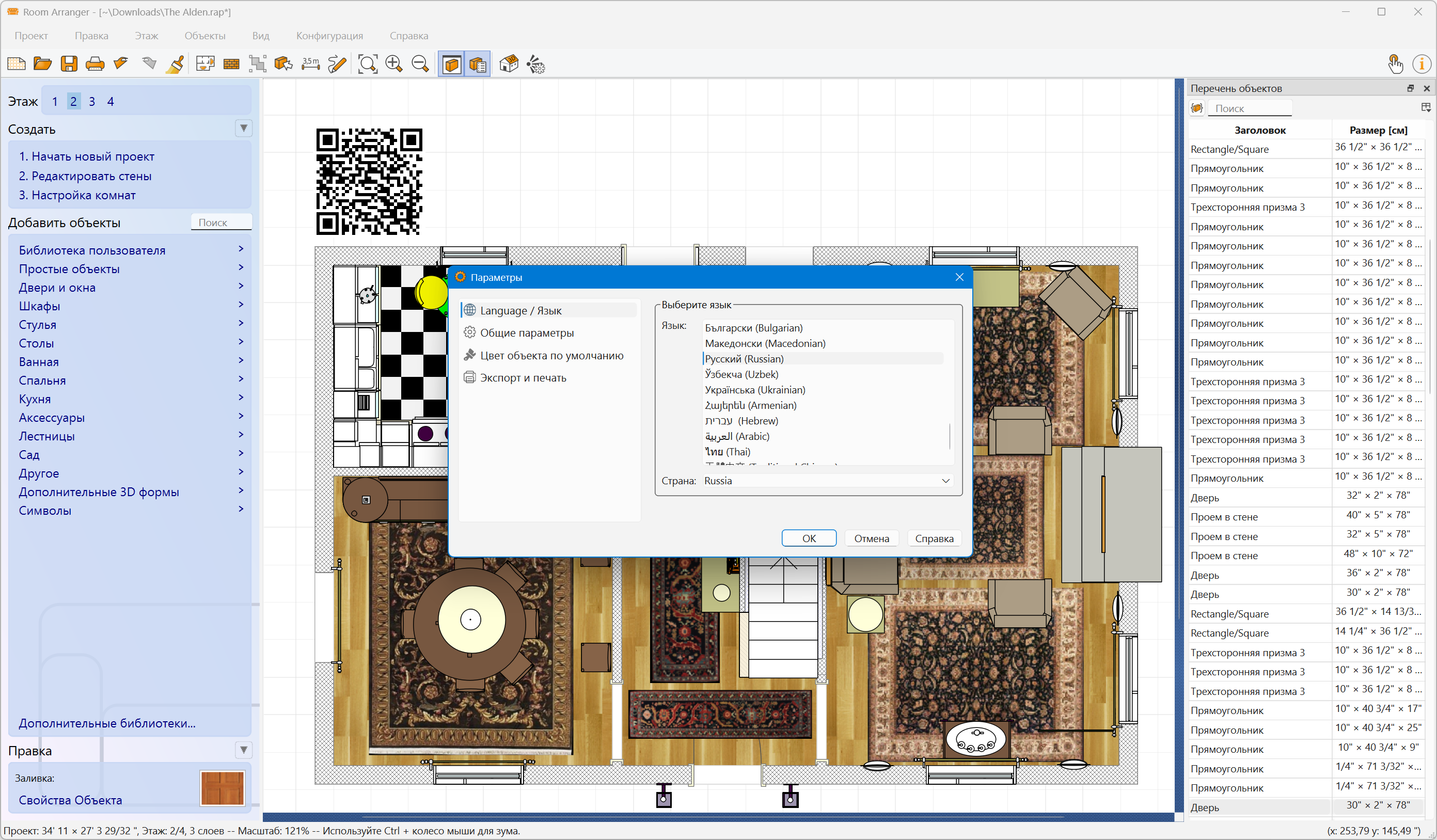Toggle the object list panel toolbar button
Screen dimensions: 1437x840
click(x=477, y=64)
